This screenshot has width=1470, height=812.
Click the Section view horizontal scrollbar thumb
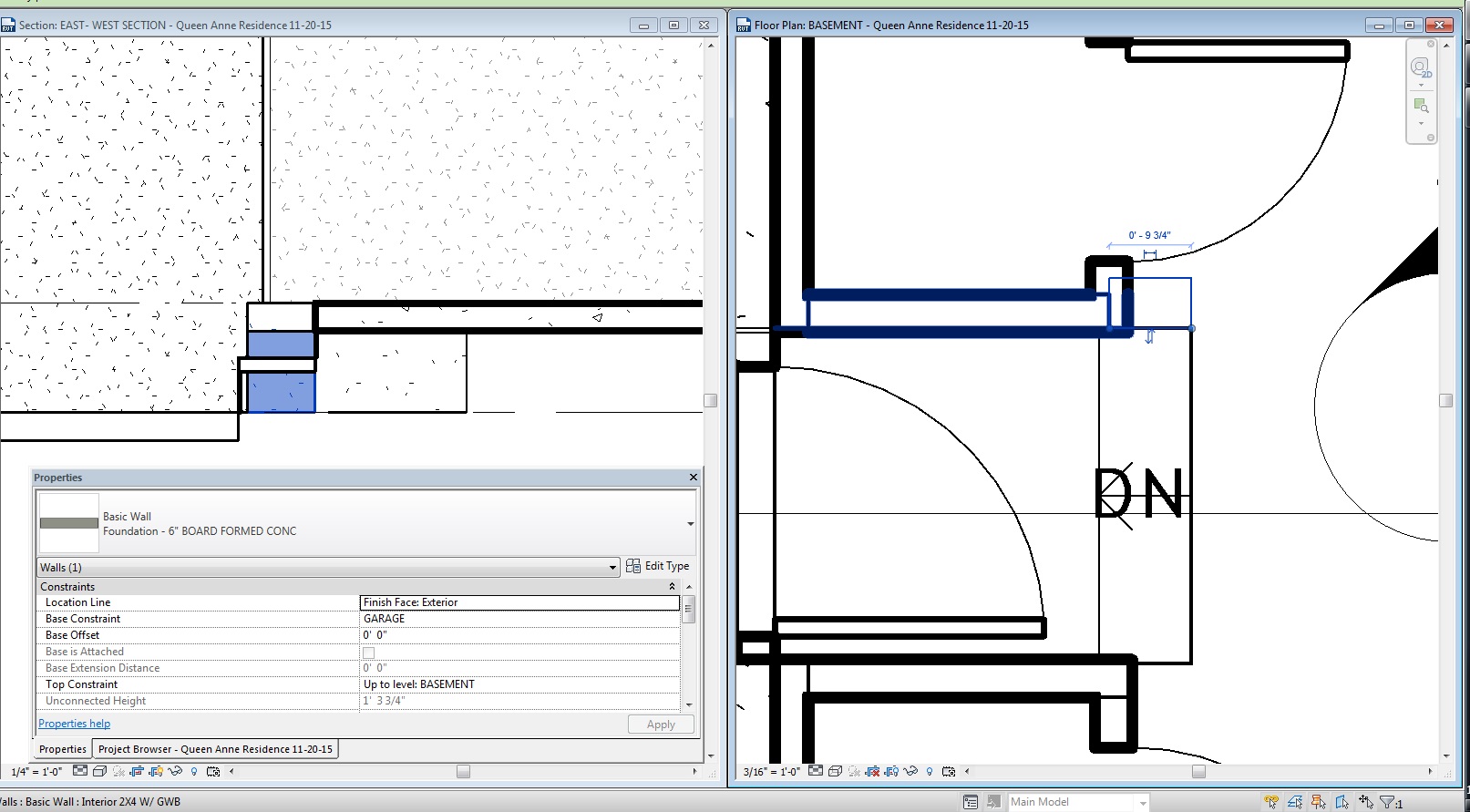click(x=463, y=771)
